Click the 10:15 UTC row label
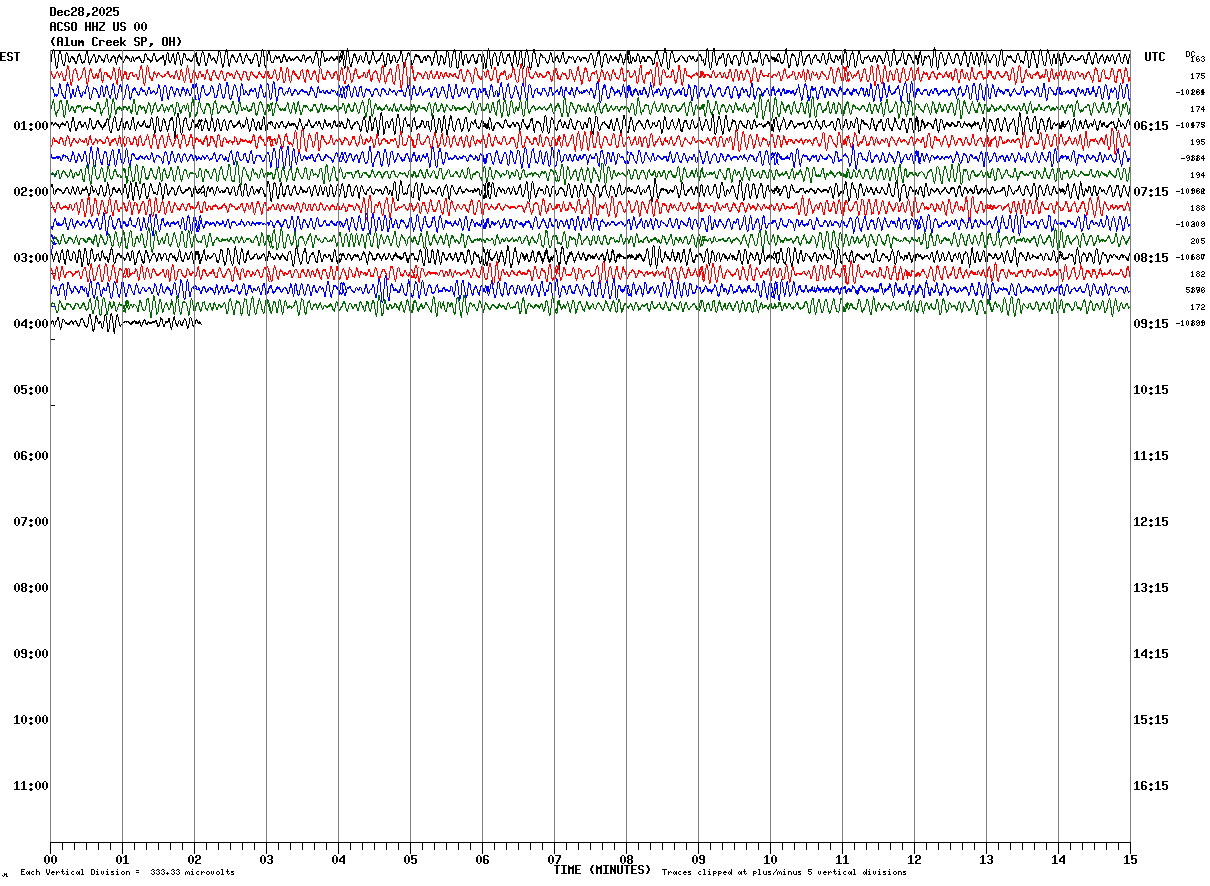This screenshot has width=1210, height=886. coord(1151,390)
